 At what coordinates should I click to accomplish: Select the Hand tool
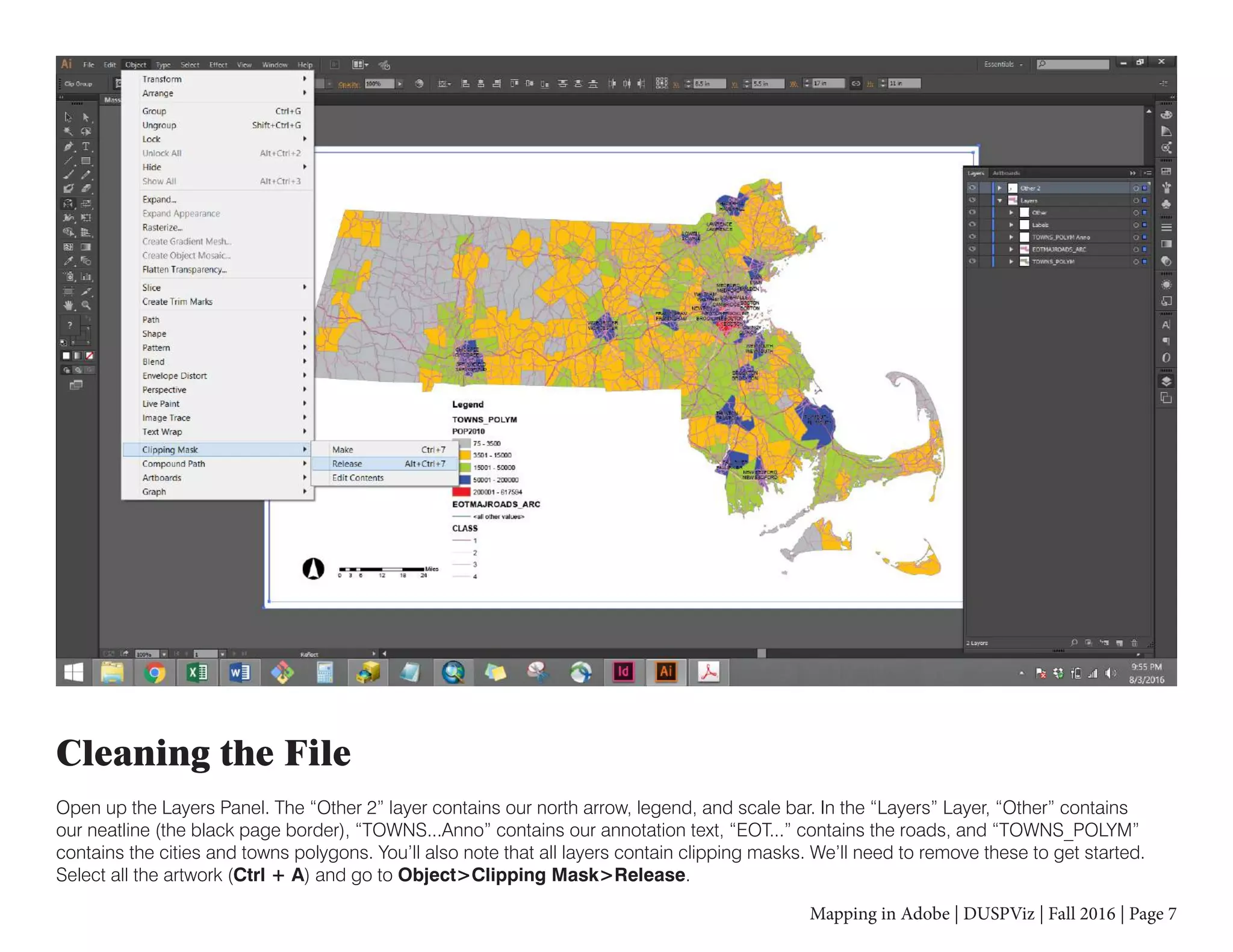click(x=69, y=305)
